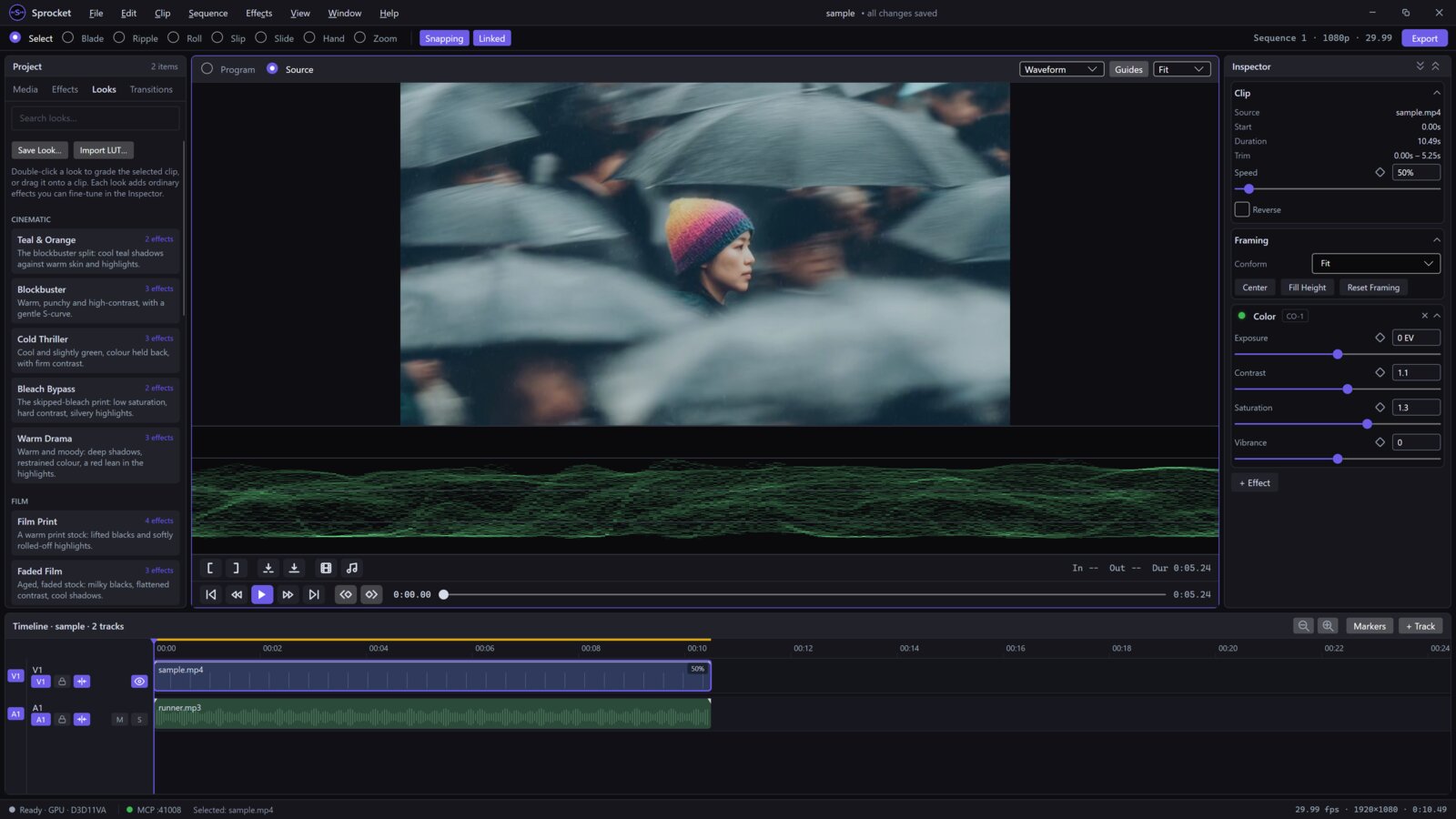Toggle the sync icon on track A1

82,720
